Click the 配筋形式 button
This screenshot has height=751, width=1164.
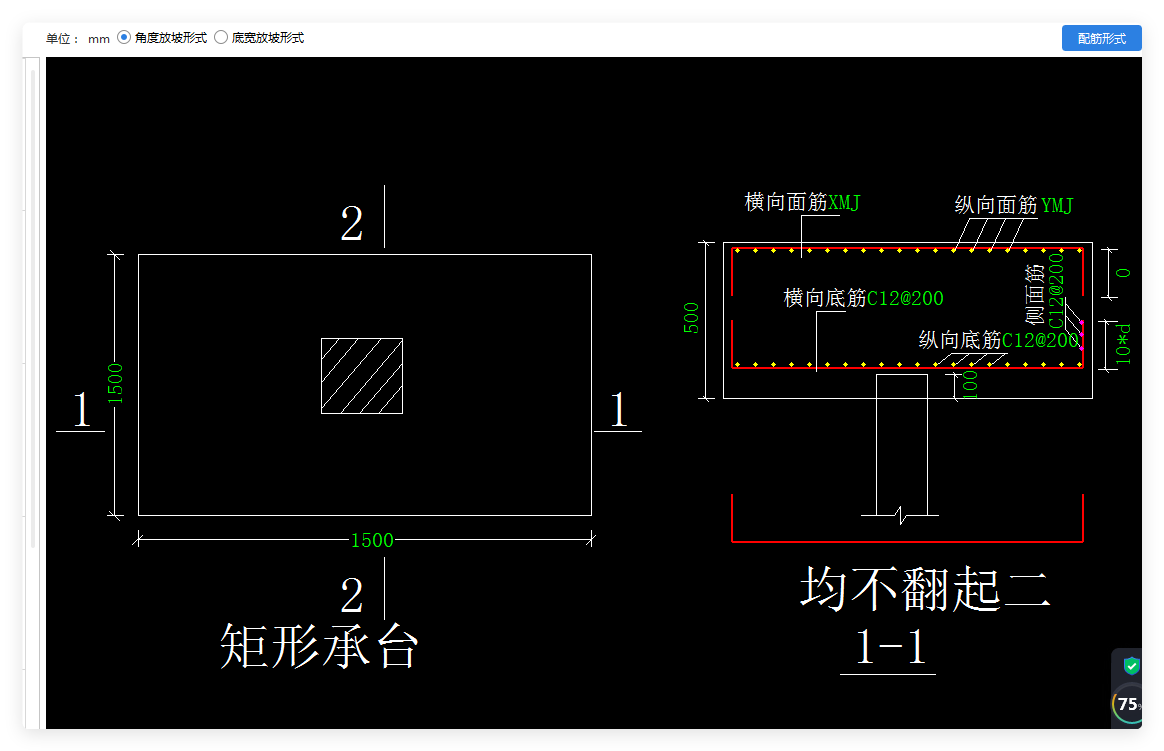coord(1101,38)
